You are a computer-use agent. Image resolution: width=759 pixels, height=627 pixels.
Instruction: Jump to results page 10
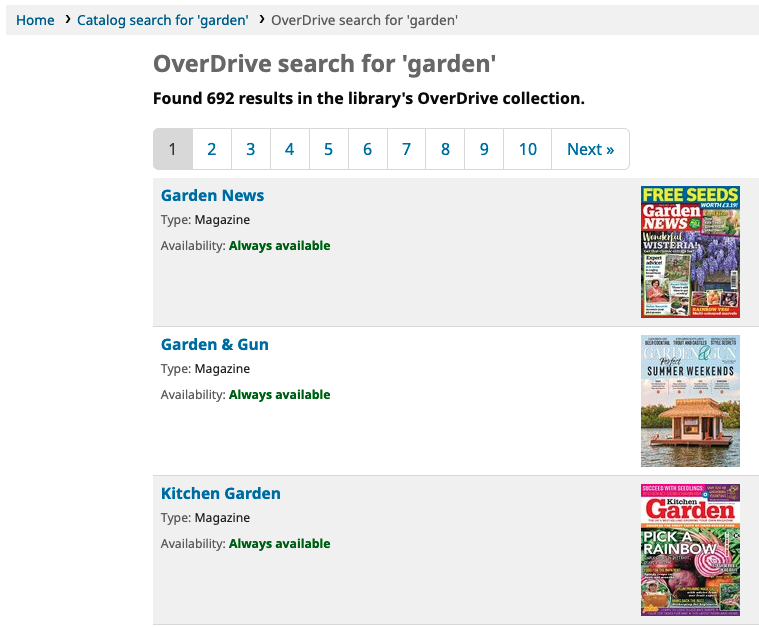pyautogui.click(x=528, y=149)
